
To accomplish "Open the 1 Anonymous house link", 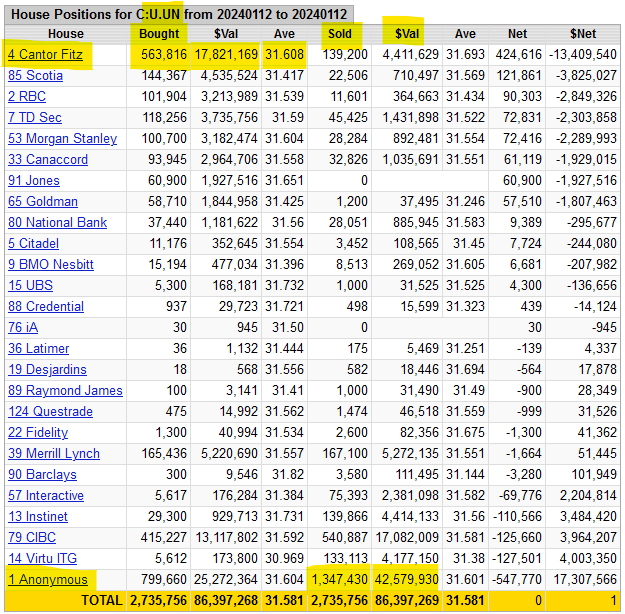I will [x=48, y=580].
